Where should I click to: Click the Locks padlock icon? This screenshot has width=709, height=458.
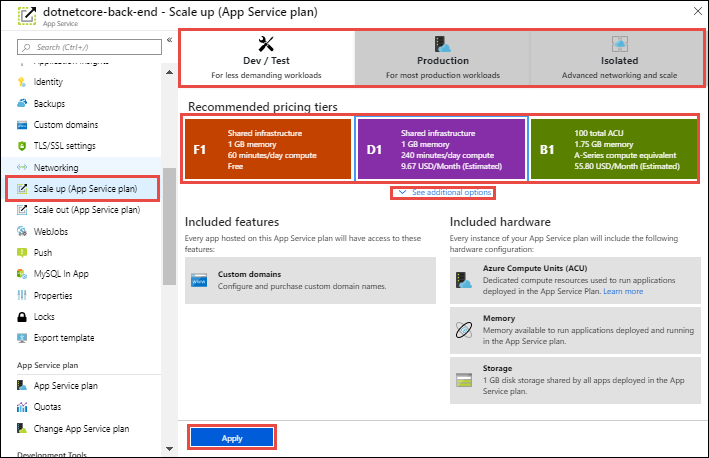click(22, 317)
